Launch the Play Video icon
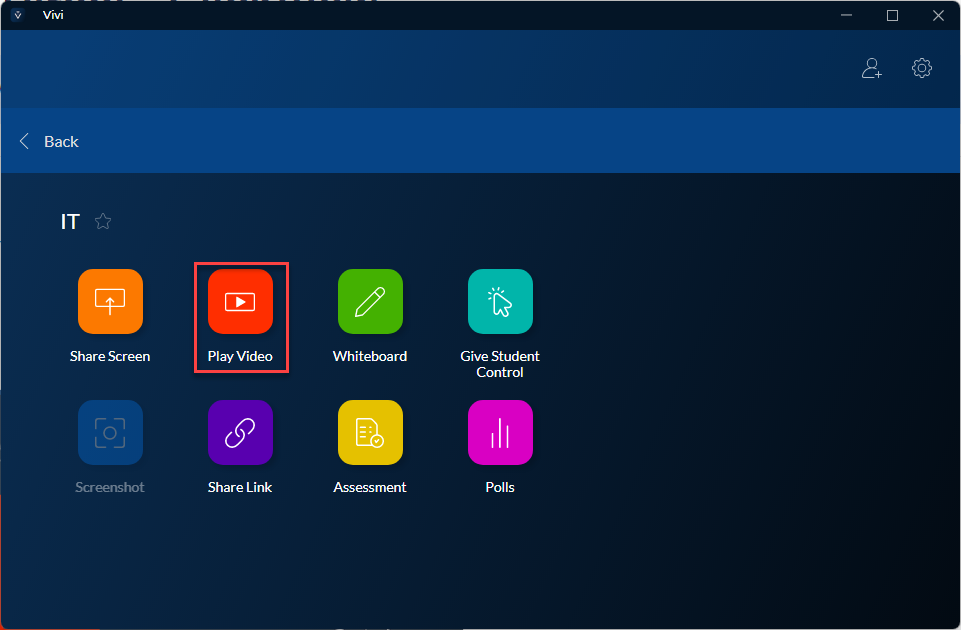Viewport: 961px width, 630px height. 240,301
